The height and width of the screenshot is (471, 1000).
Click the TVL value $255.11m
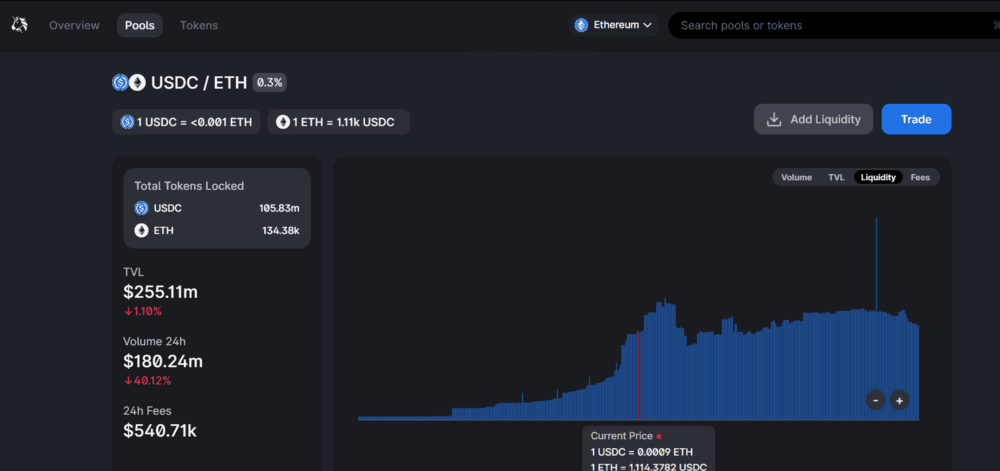tap(161, 292)
